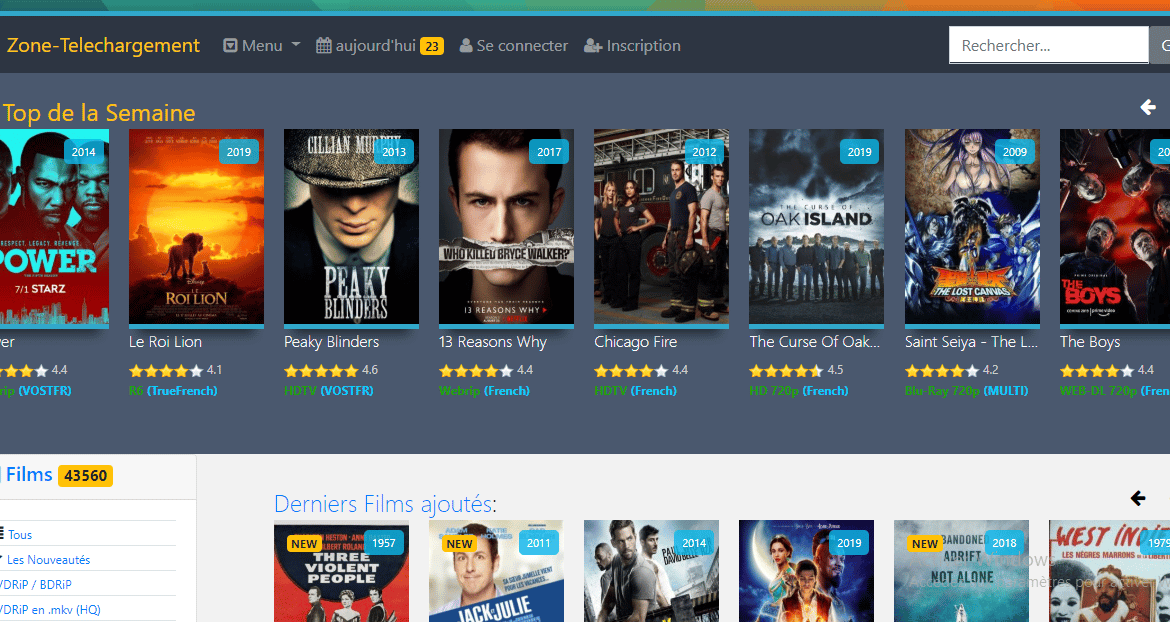Open the Menu dropdown
The width and height of the screenshot is (1170, 622).
pos(262,45)
